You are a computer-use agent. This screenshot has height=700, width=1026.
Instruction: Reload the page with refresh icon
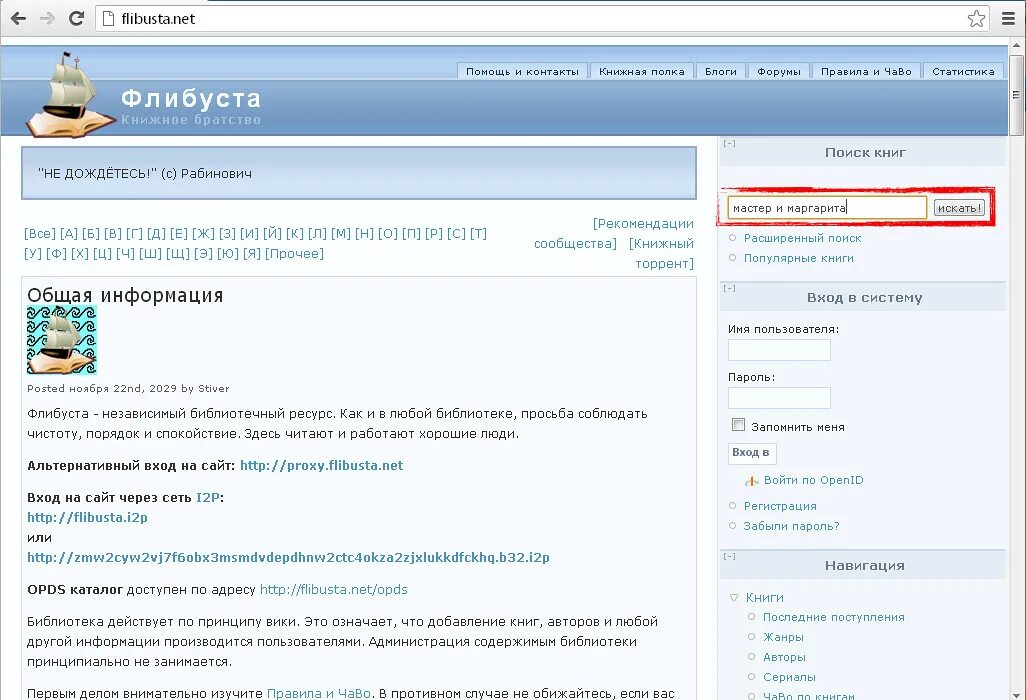coord(77,18)
